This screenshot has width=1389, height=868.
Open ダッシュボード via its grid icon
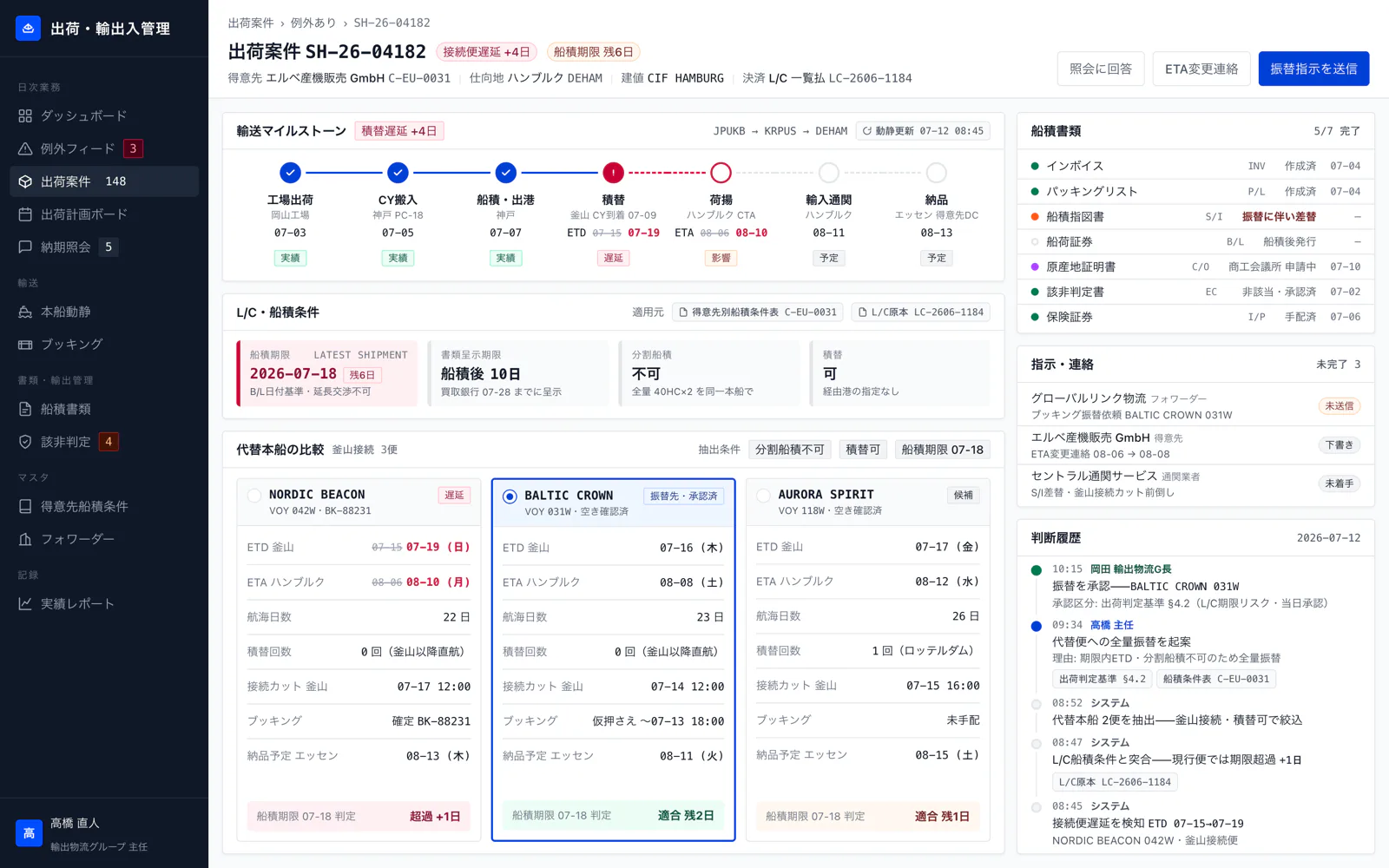(x=25, y=115)
